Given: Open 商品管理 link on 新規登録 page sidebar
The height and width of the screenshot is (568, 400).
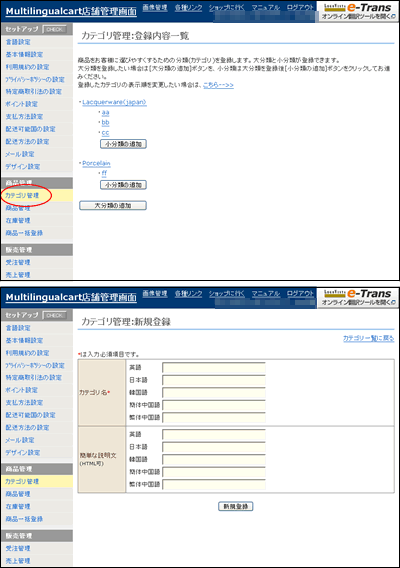Looking at the screenshot, I should (18, 494).
